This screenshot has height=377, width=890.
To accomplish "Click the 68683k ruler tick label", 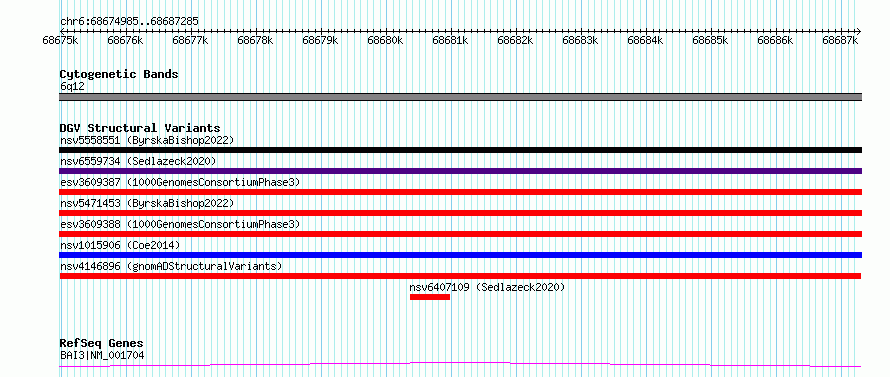I will [581, 40].
